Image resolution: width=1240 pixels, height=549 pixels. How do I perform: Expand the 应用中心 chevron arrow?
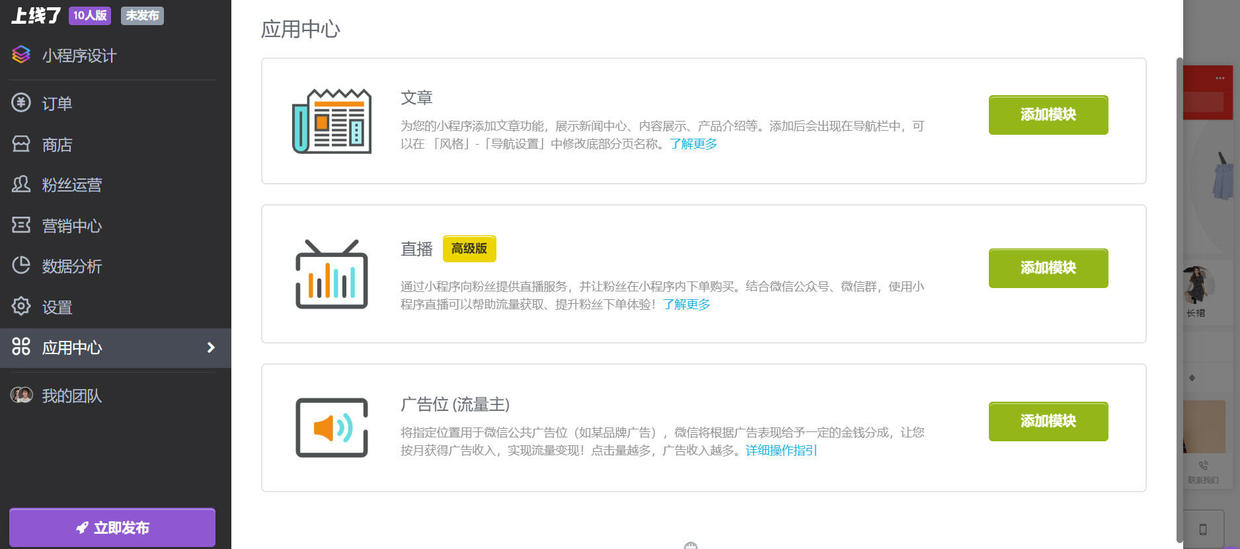pyautogui.click(x=210, y=347)
